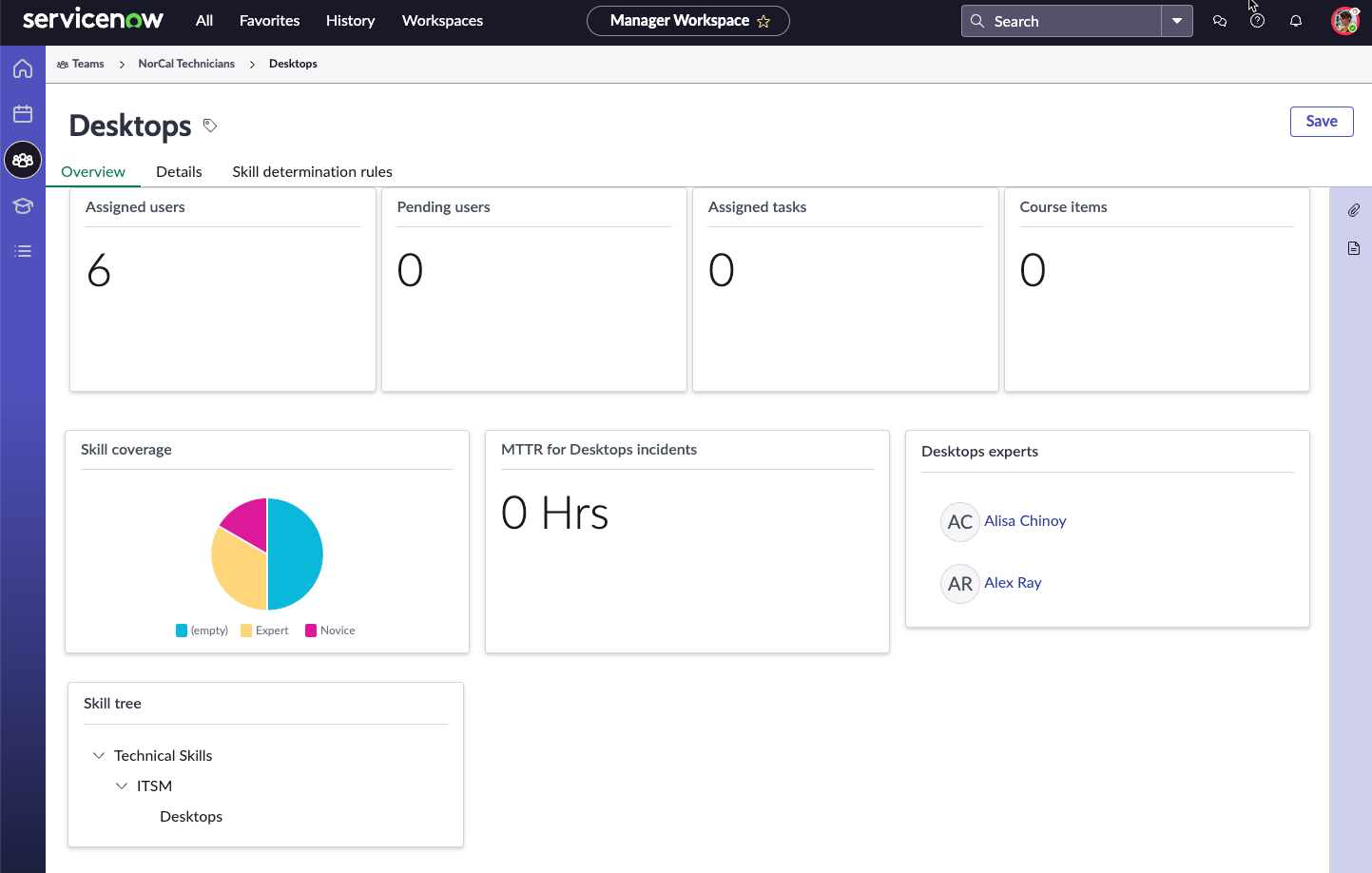Open the user profile avatar menu
The image size is (1372, 873).
click(x=1345, y=21)
